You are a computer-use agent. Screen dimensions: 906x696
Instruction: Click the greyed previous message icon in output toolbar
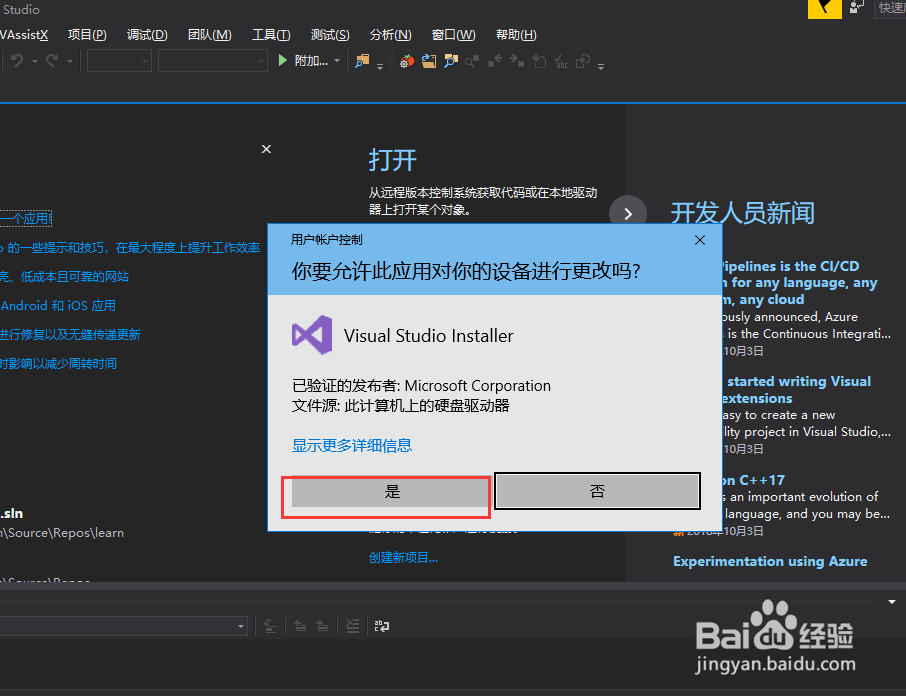click(300, 626)
